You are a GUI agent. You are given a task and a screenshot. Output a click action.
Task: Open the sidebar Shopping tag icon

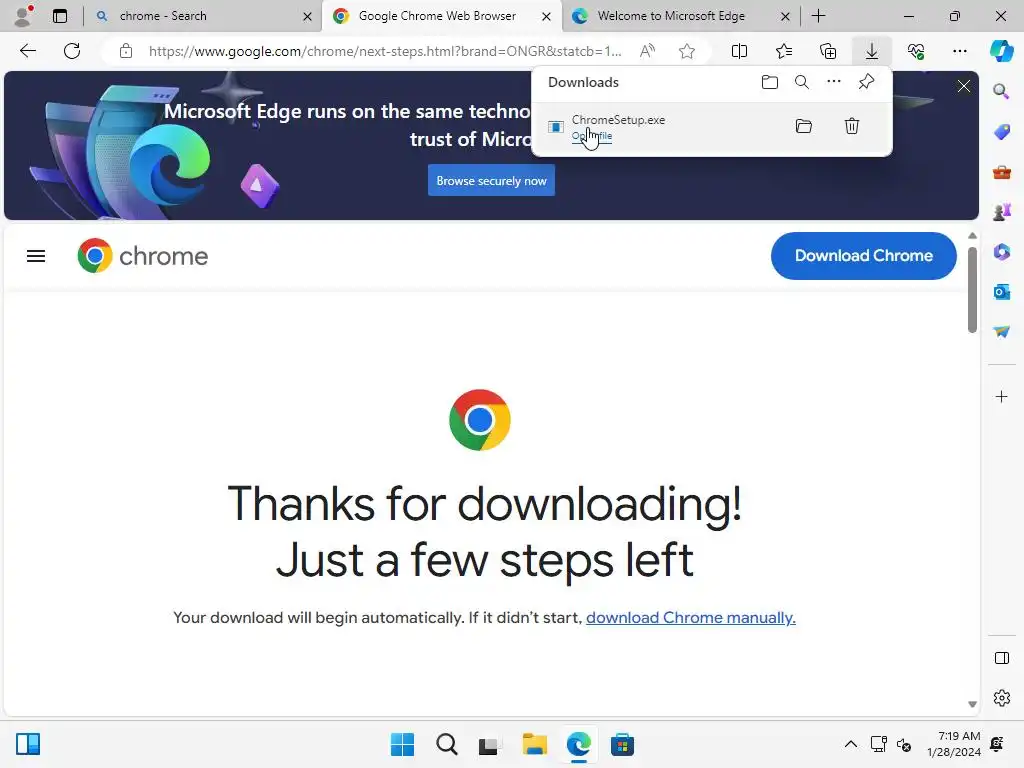pos(1002,132)
